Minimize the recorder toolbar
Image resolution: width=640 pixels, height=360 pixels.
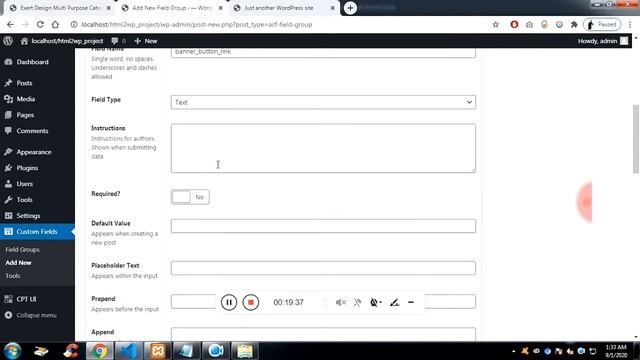(x=411, y=302)
